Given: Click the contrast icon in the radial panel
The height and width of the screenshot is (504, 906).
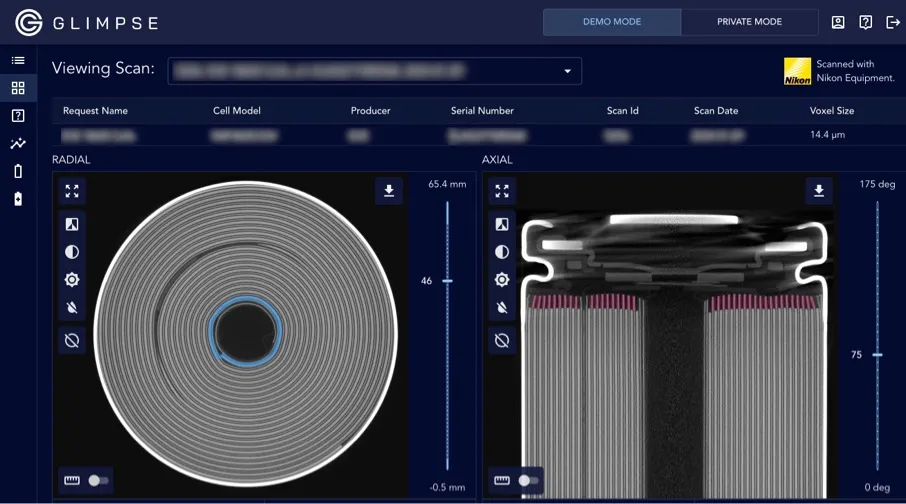Looking at the screenshot, I should pyautogui.click(x=72, y=252).
